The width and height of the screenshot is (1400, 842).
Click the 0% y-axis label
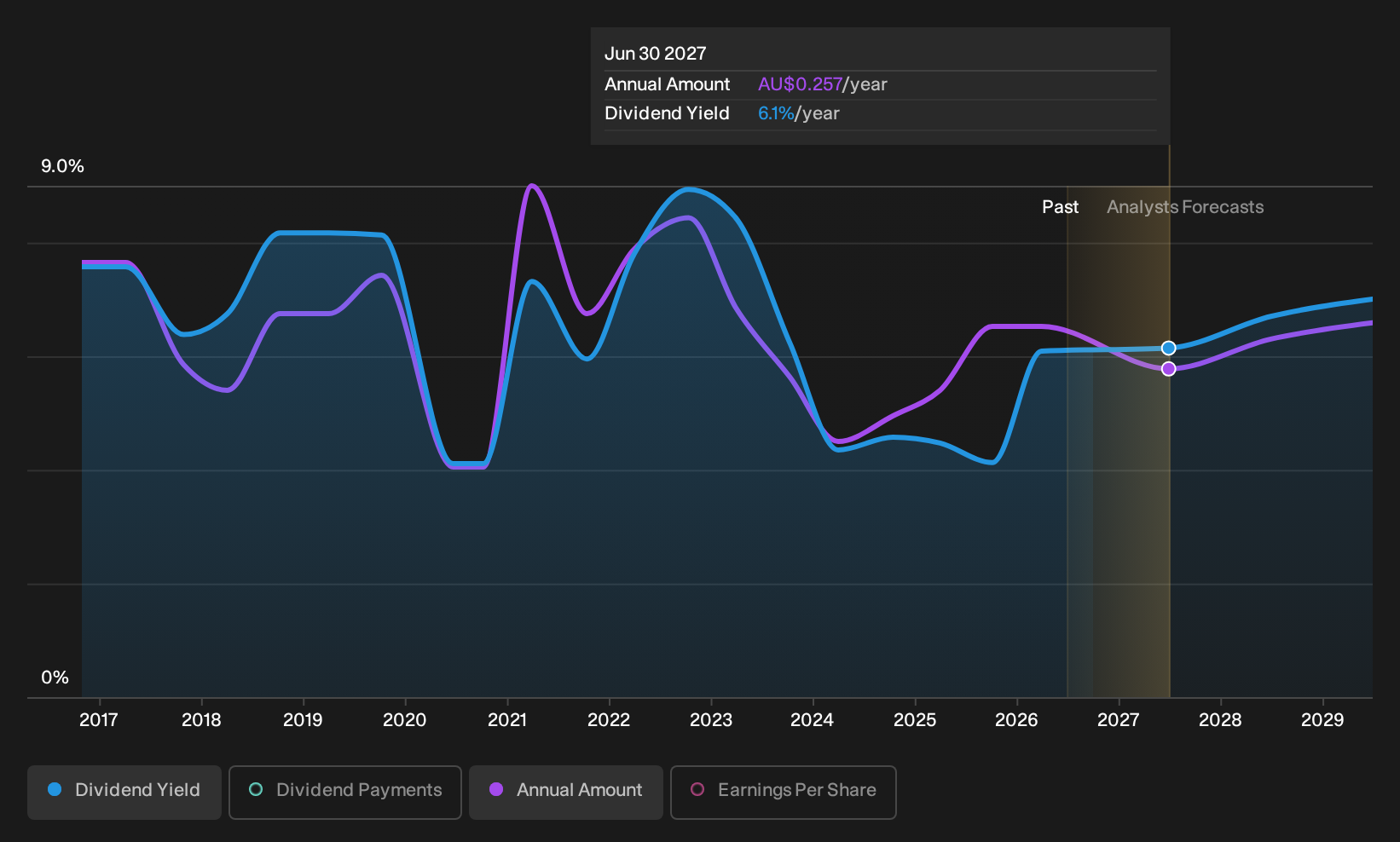coord(55,678)
